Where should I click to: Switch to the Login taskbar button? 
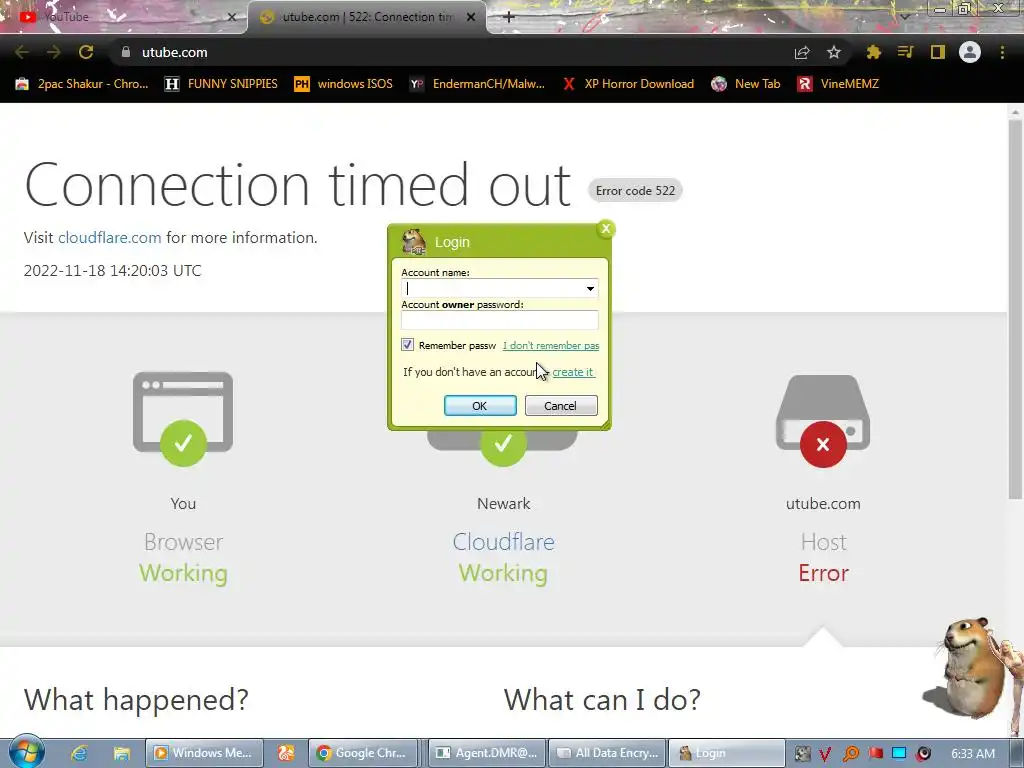pyautogui.click(x=727, y=753)
